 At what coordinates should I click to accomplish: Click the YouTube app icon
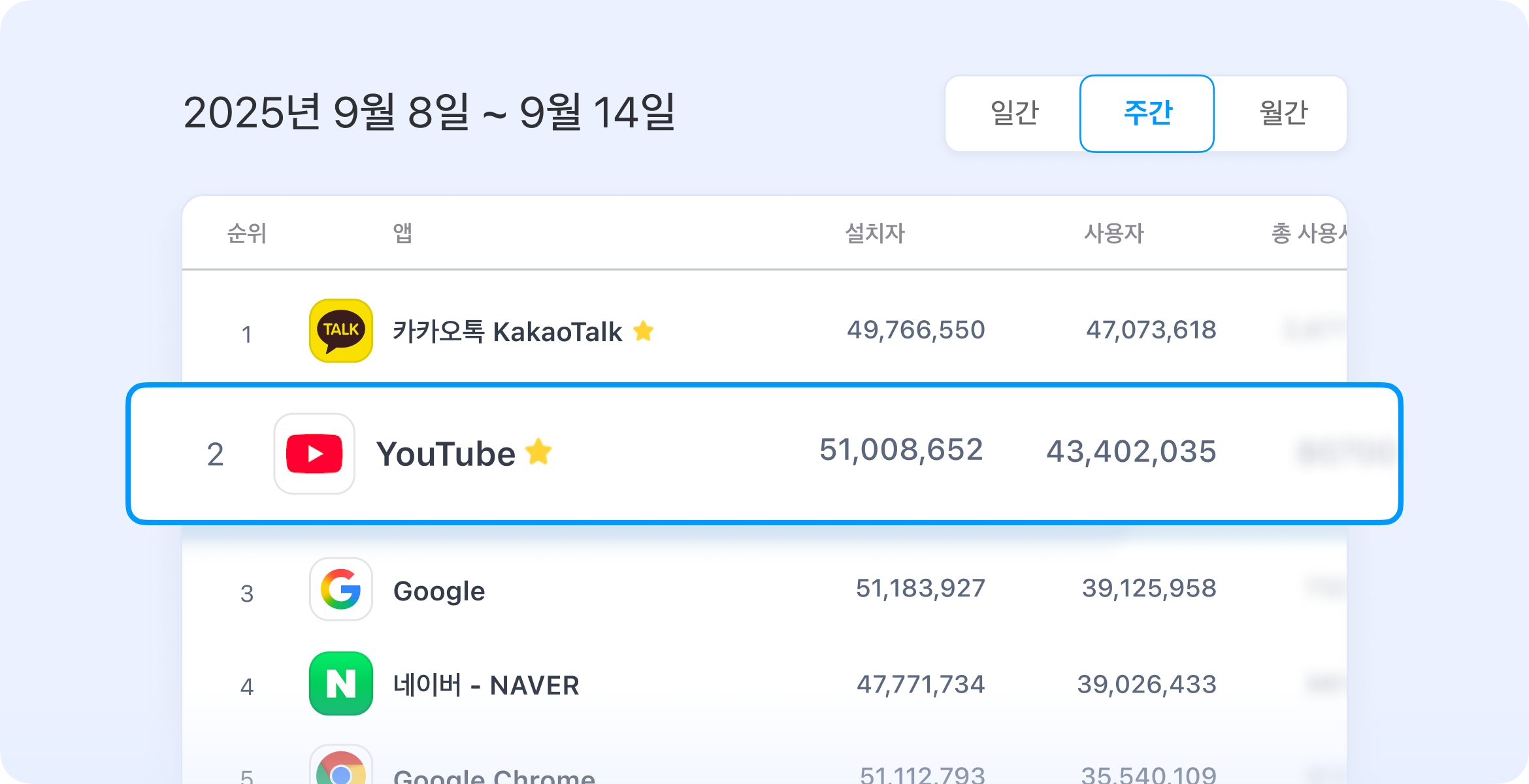pos(314,453)
